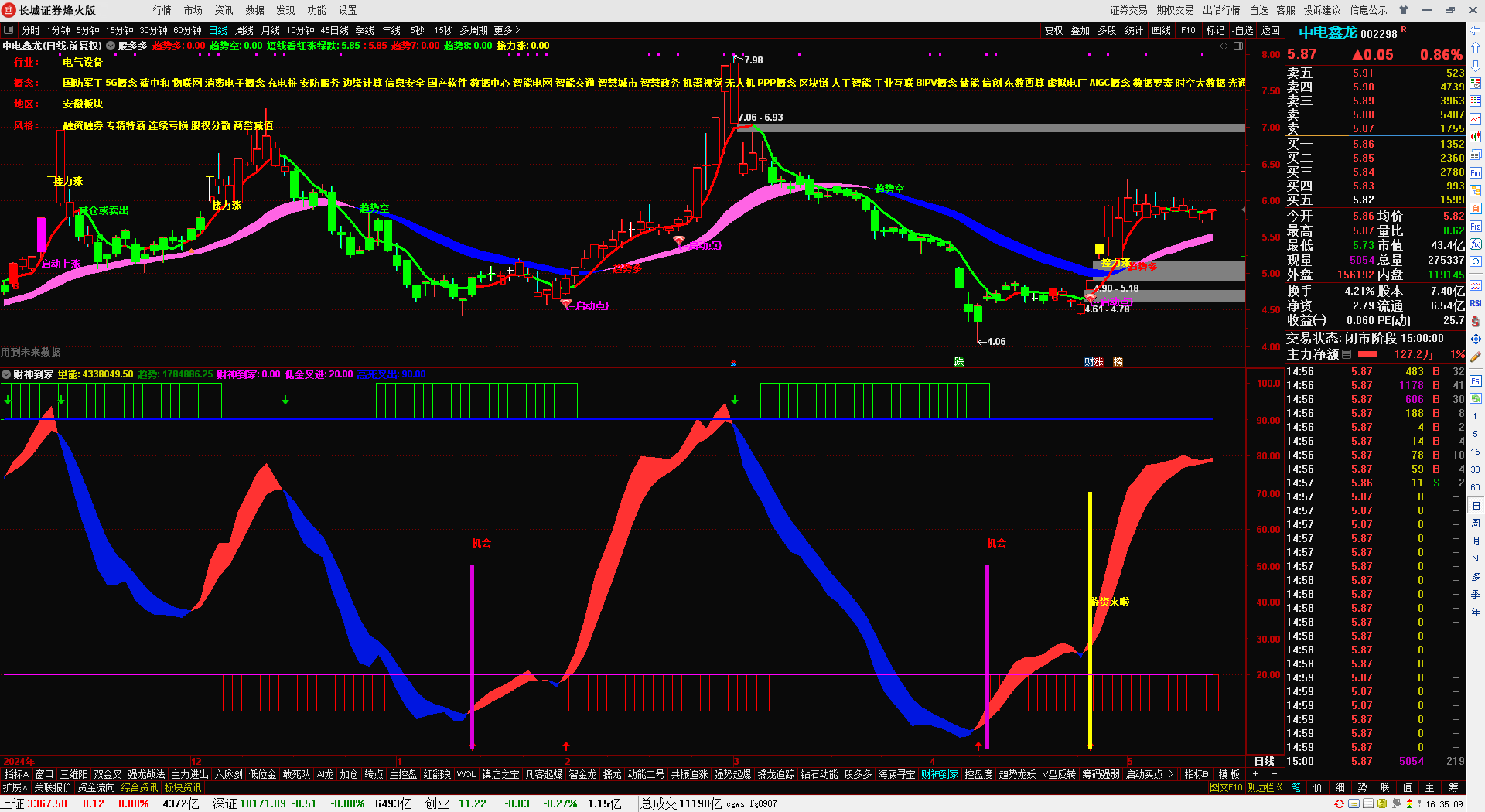1485x812 pixels.
Task: Click 综合资讯 tab at bottom
Action: click(139, 787)
